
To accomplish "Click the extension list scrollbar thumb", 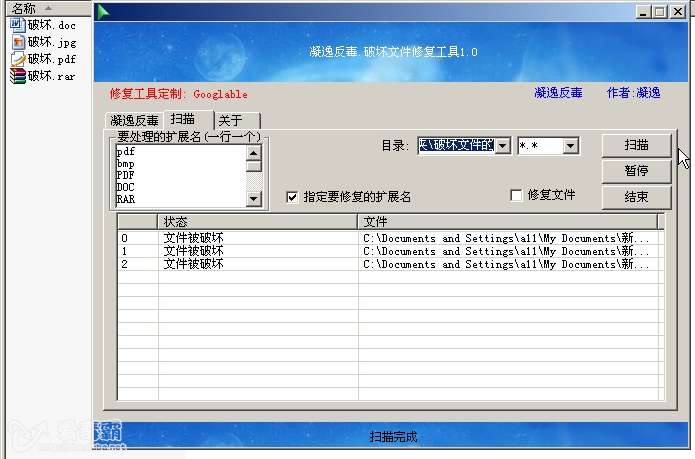I will (254, 167).
